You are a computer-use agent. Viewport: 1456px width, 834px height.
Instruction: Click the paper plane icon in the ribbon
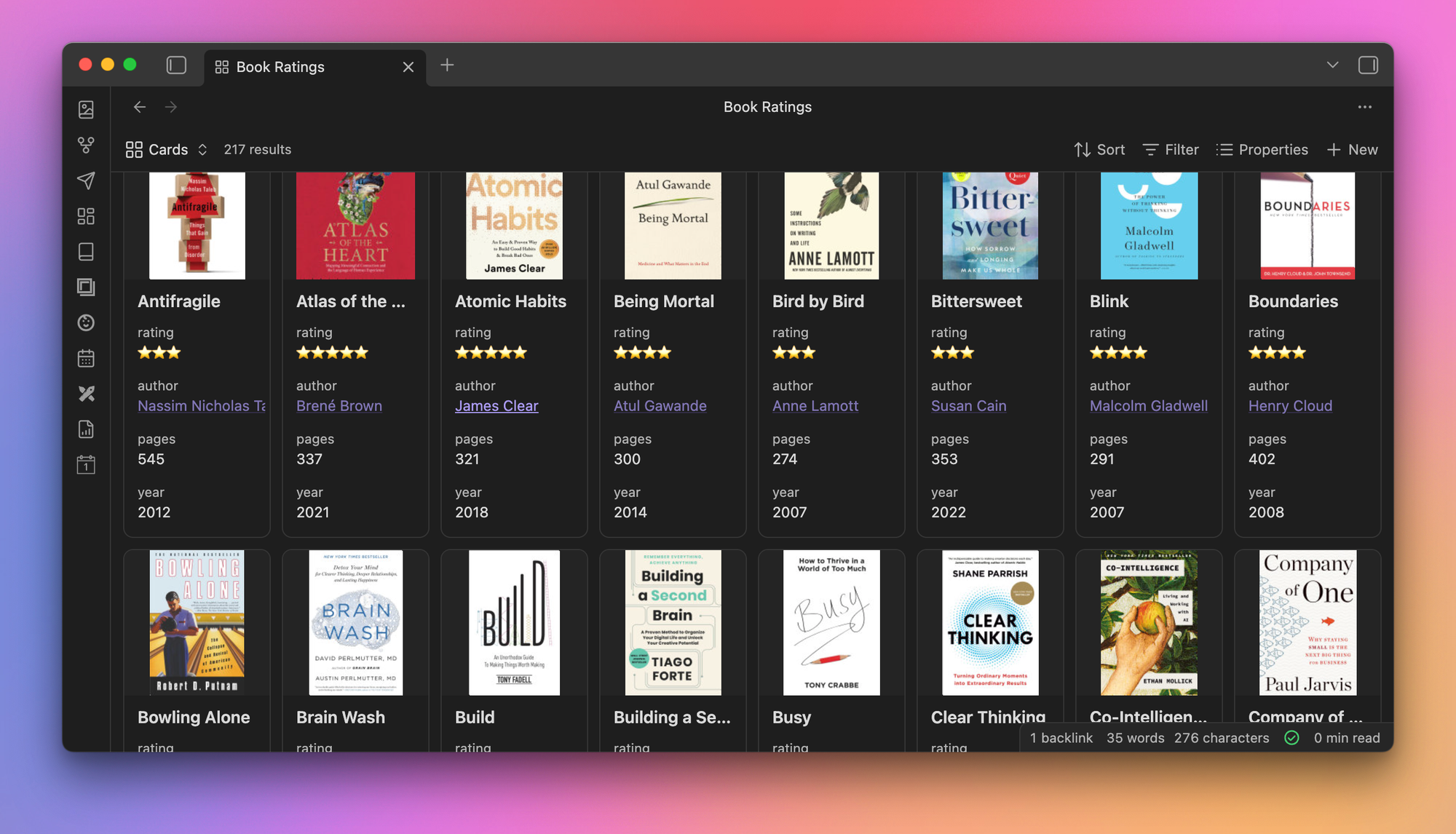coord(86,180)
